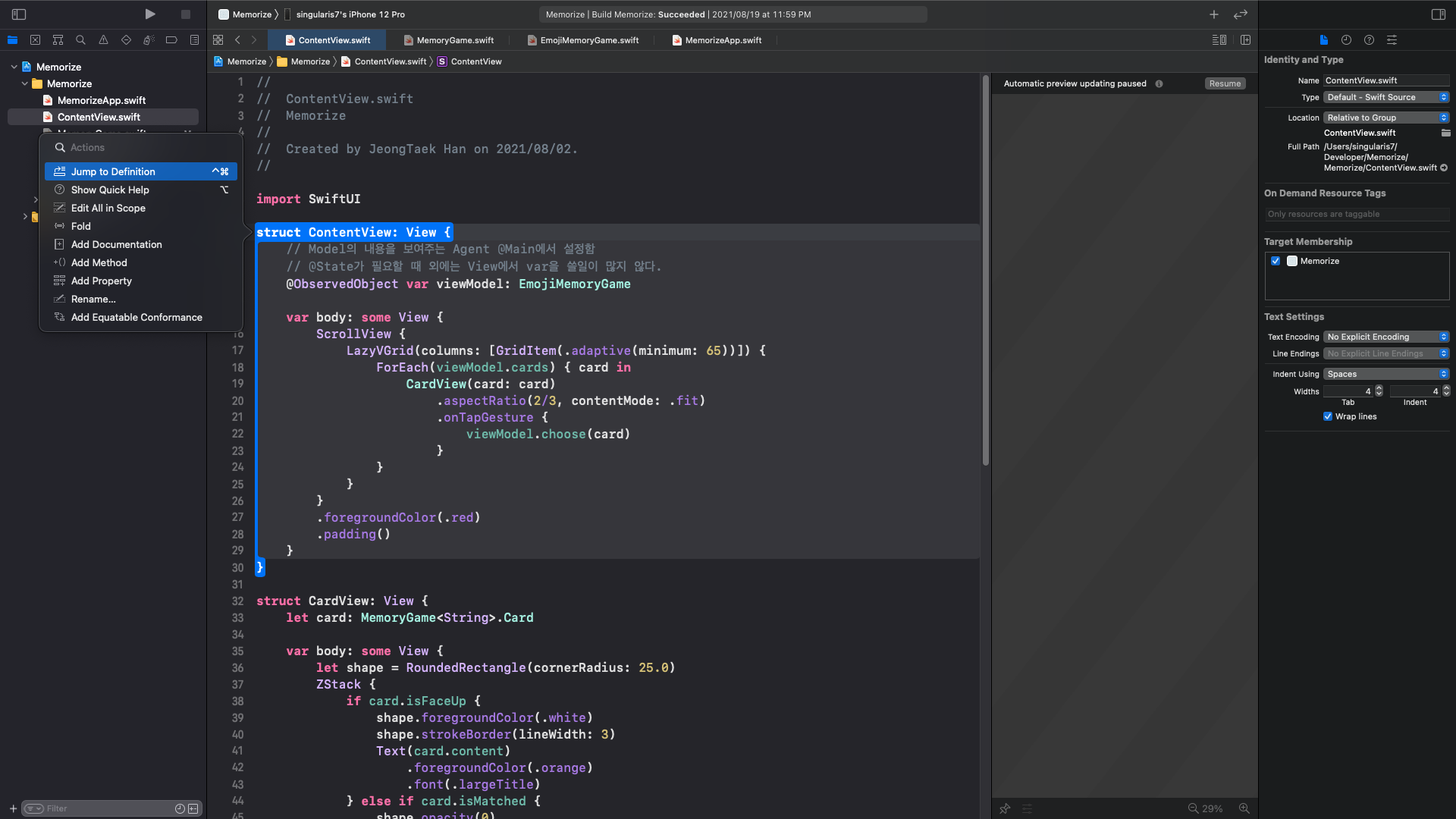This screenshot has height=819, width=1456.
Task: Resume the automatic preview
Action: click(1225, 83)
